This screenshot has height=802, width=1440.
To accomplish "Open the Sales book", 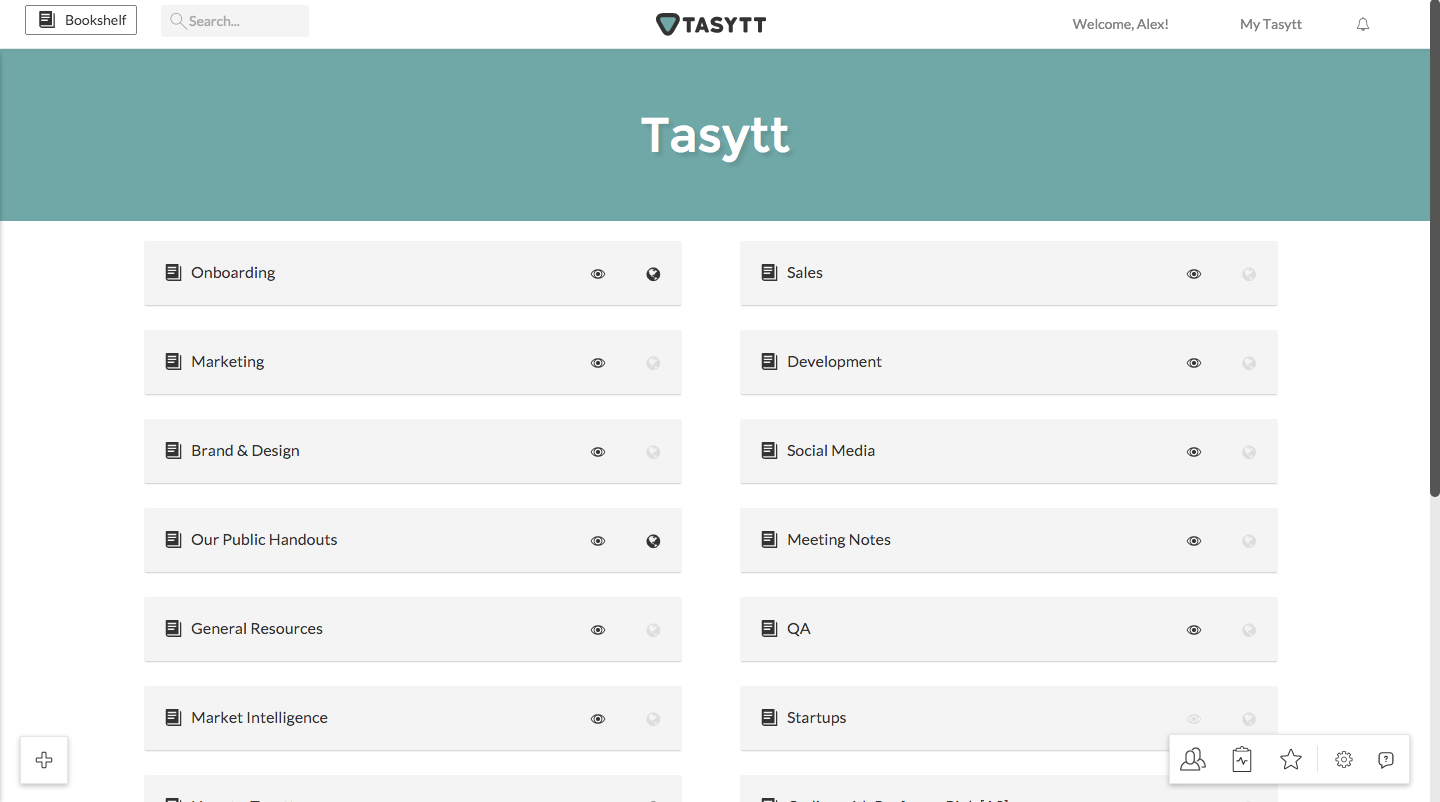I will coord(1009,273).
